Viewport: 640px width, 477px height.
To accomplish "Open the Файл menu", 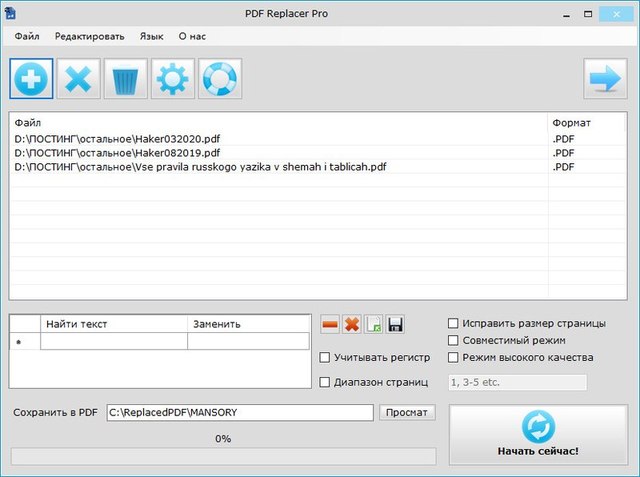I will pos(27,36).
